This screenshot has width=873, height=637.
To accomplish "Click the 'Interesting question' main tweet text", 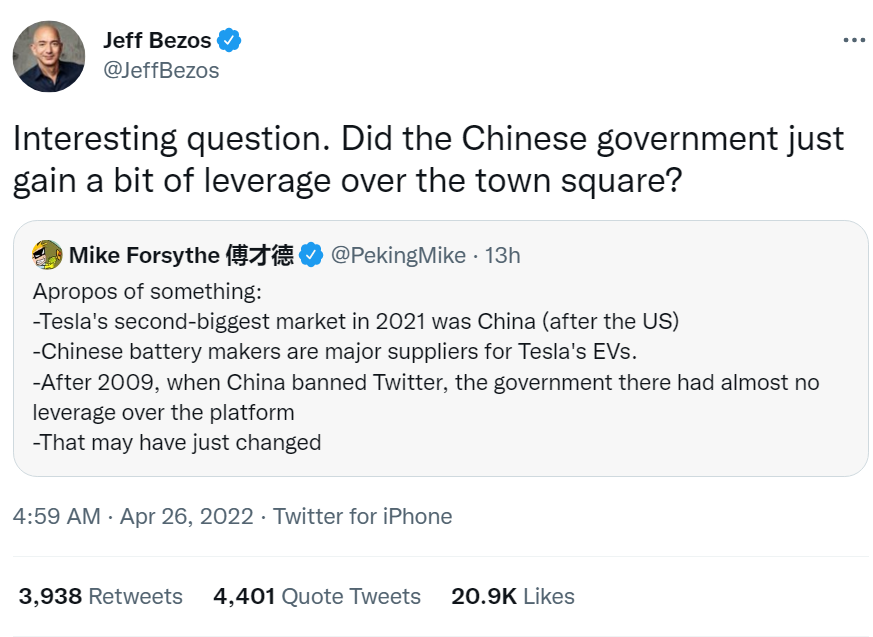I will (x=428, y=160).
